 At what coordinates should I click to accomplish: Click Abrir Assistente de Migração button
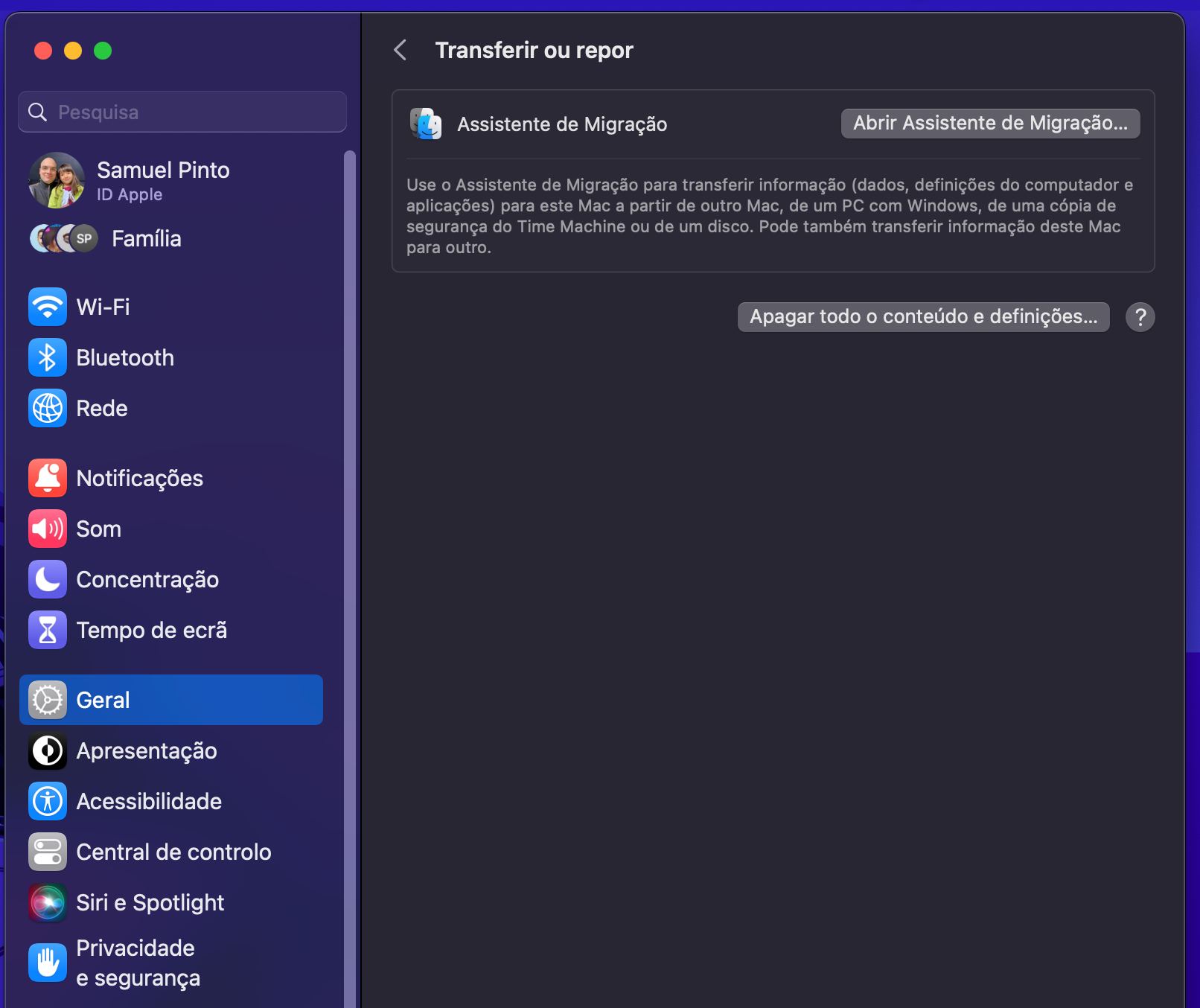tap(990, 124)
